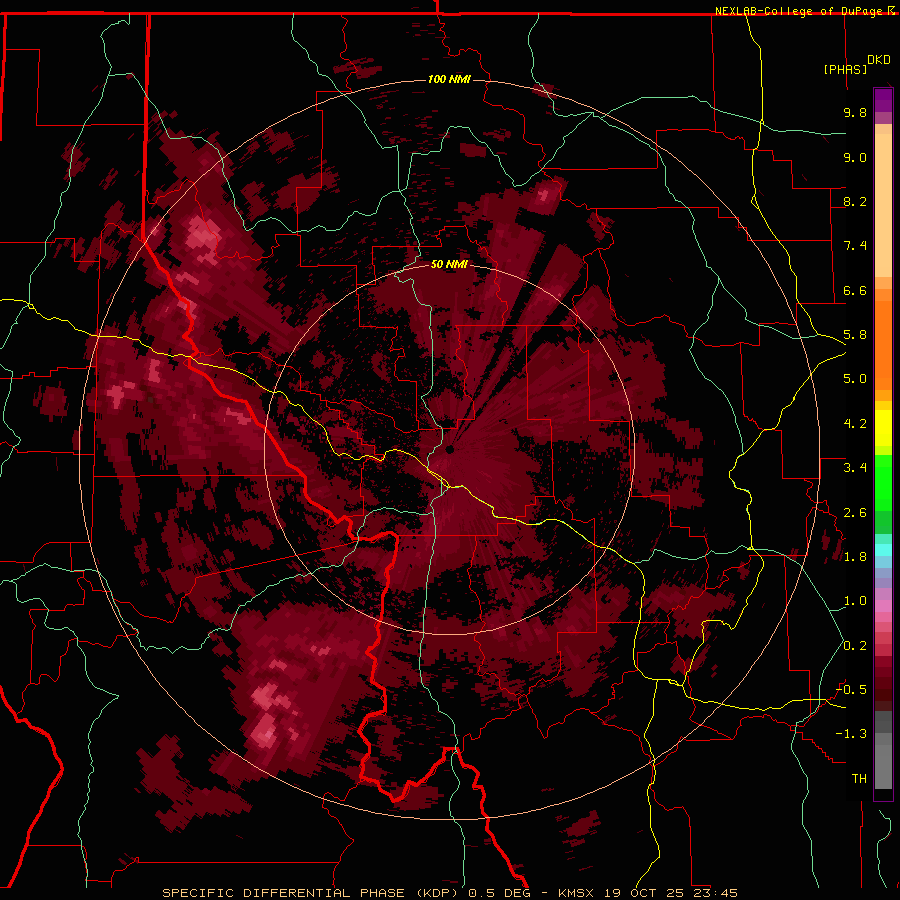Click the 1.8 value on the scale
This screenshot has height=900, width=900.
tap(855, 557)
